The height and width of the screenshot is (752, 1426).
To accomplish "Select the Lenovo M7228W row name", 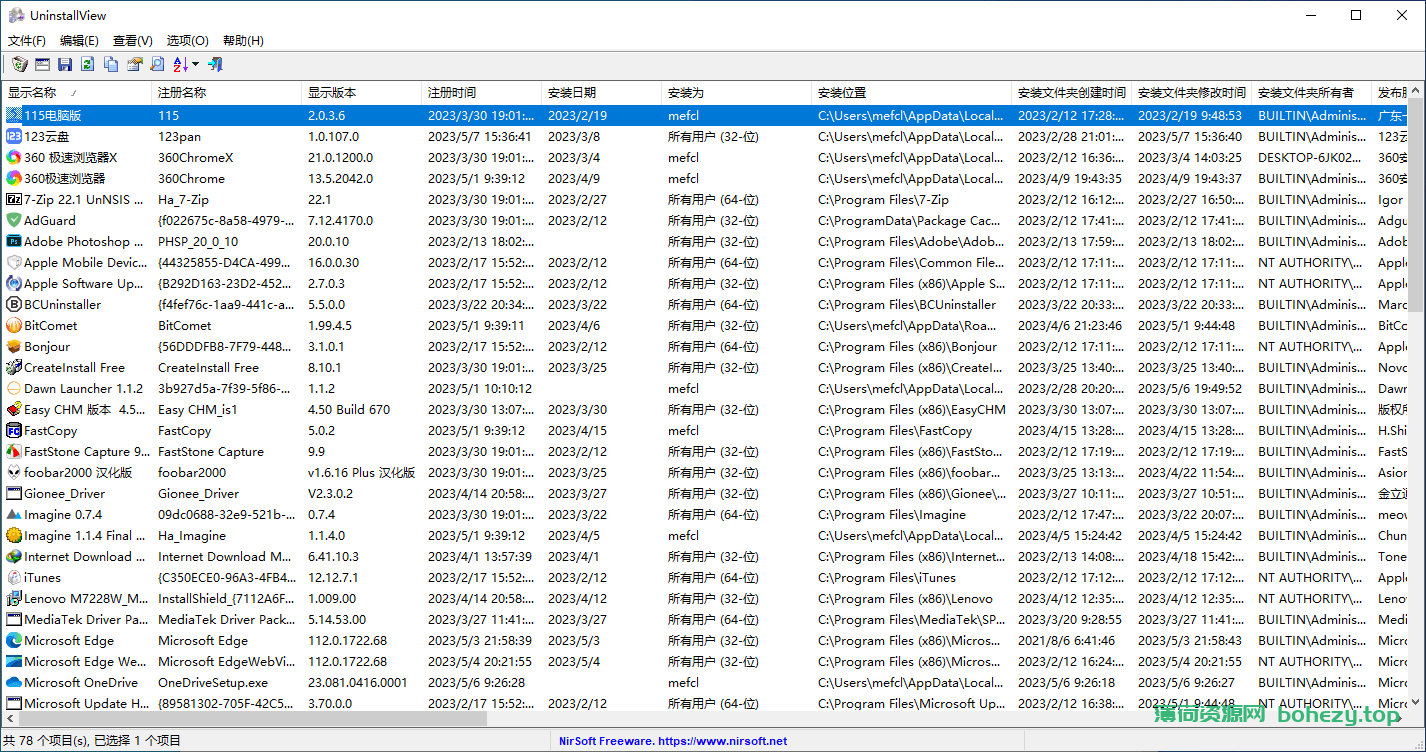I will pos(86,598).
